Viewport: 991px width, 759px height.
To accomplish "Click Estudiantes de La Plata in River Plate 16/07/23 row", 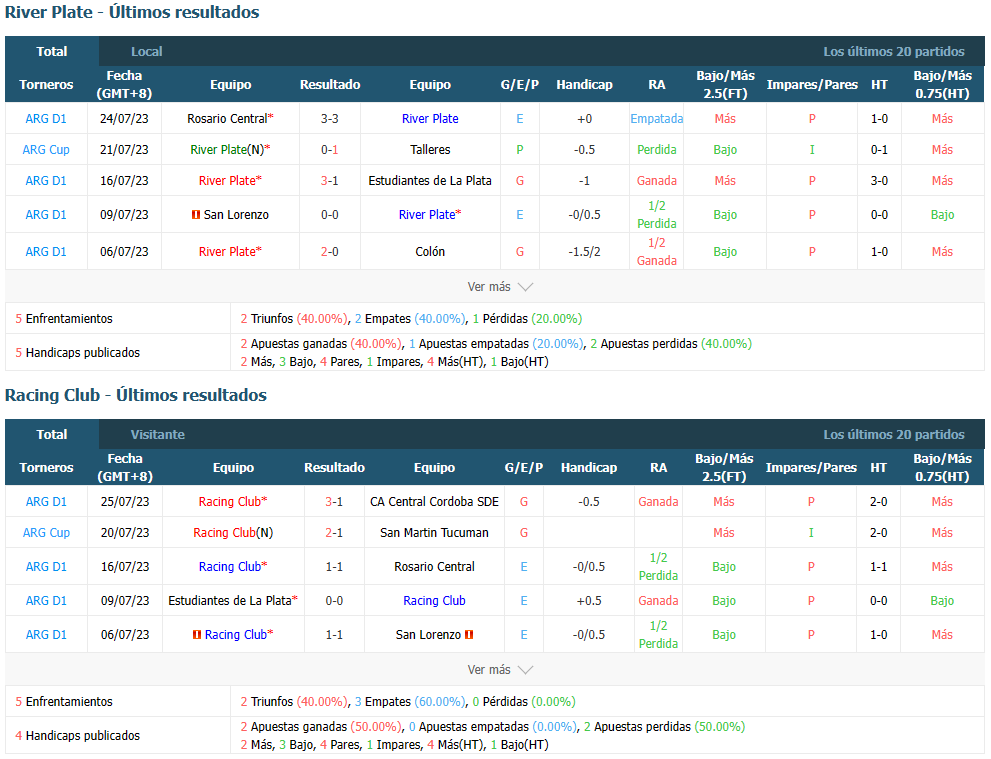I will click(430, 181).
